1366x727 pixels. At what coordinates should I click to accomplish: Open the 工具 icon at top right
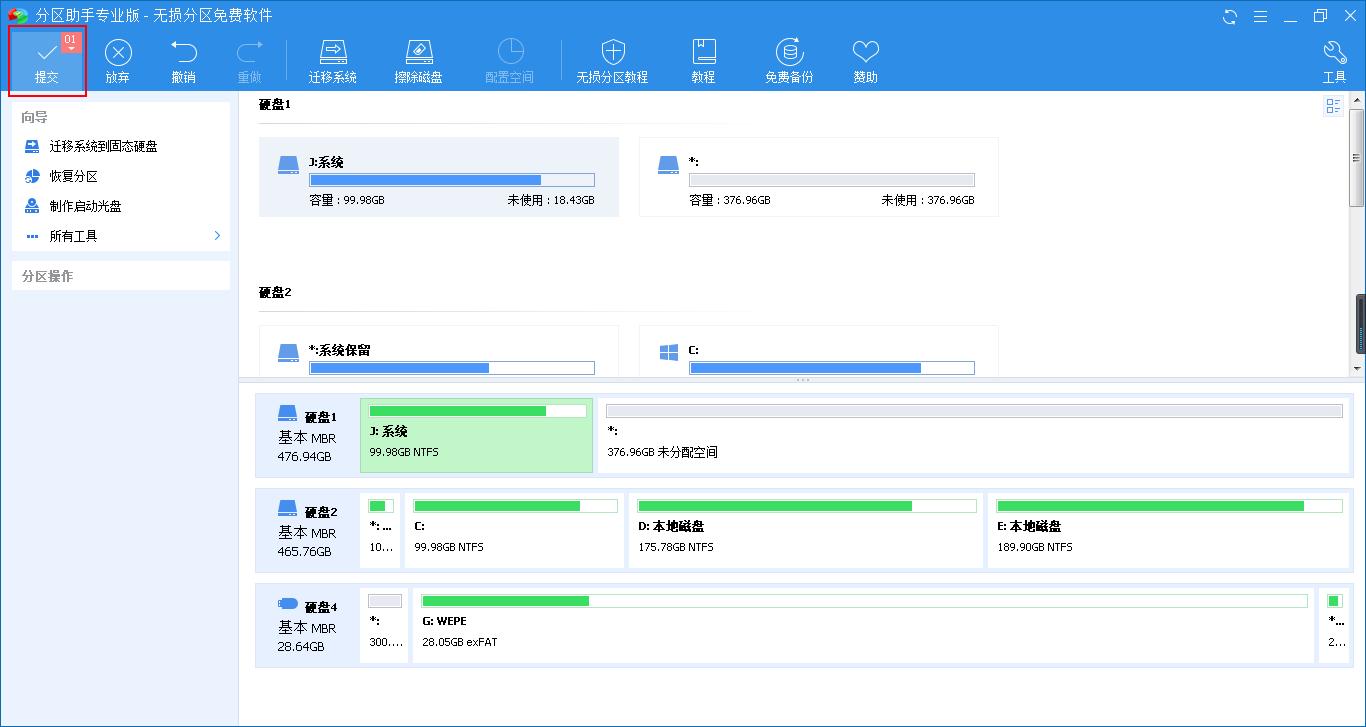pos(1334,58)
